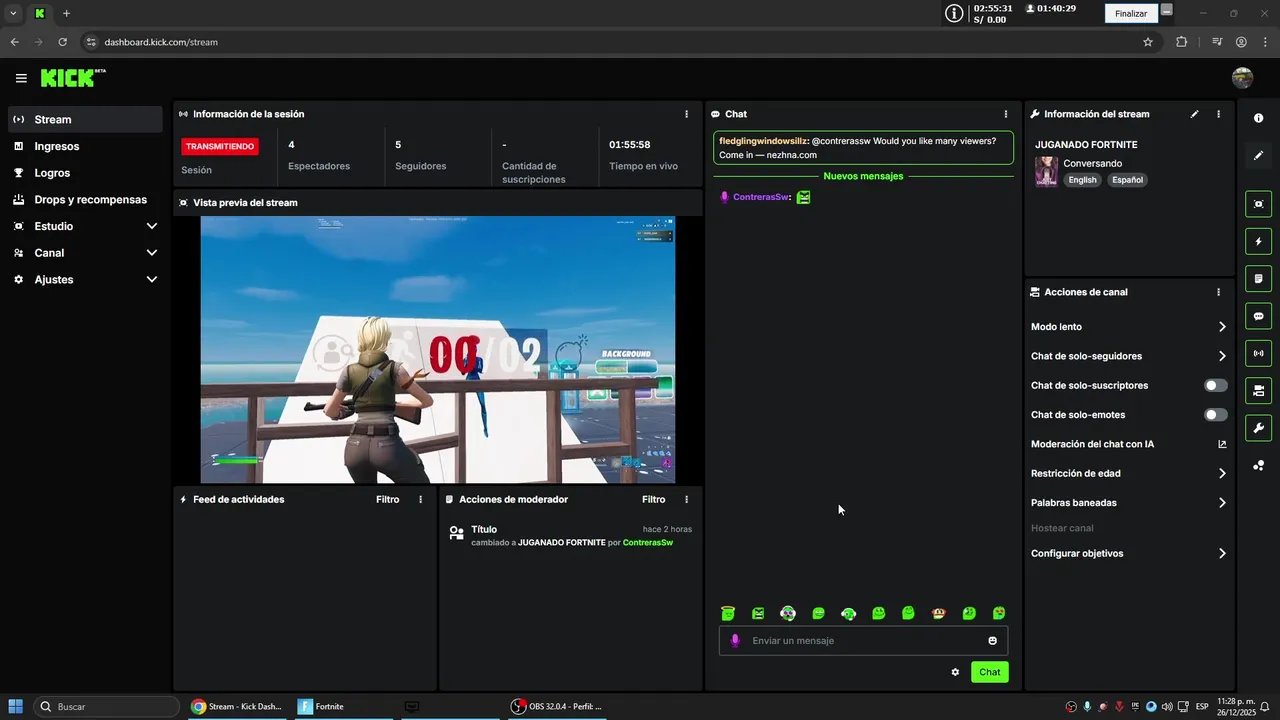Viewport: 1280px width, 720px height.
Task: Open options menu of Información de la sesión
Action: pos(686,114)
